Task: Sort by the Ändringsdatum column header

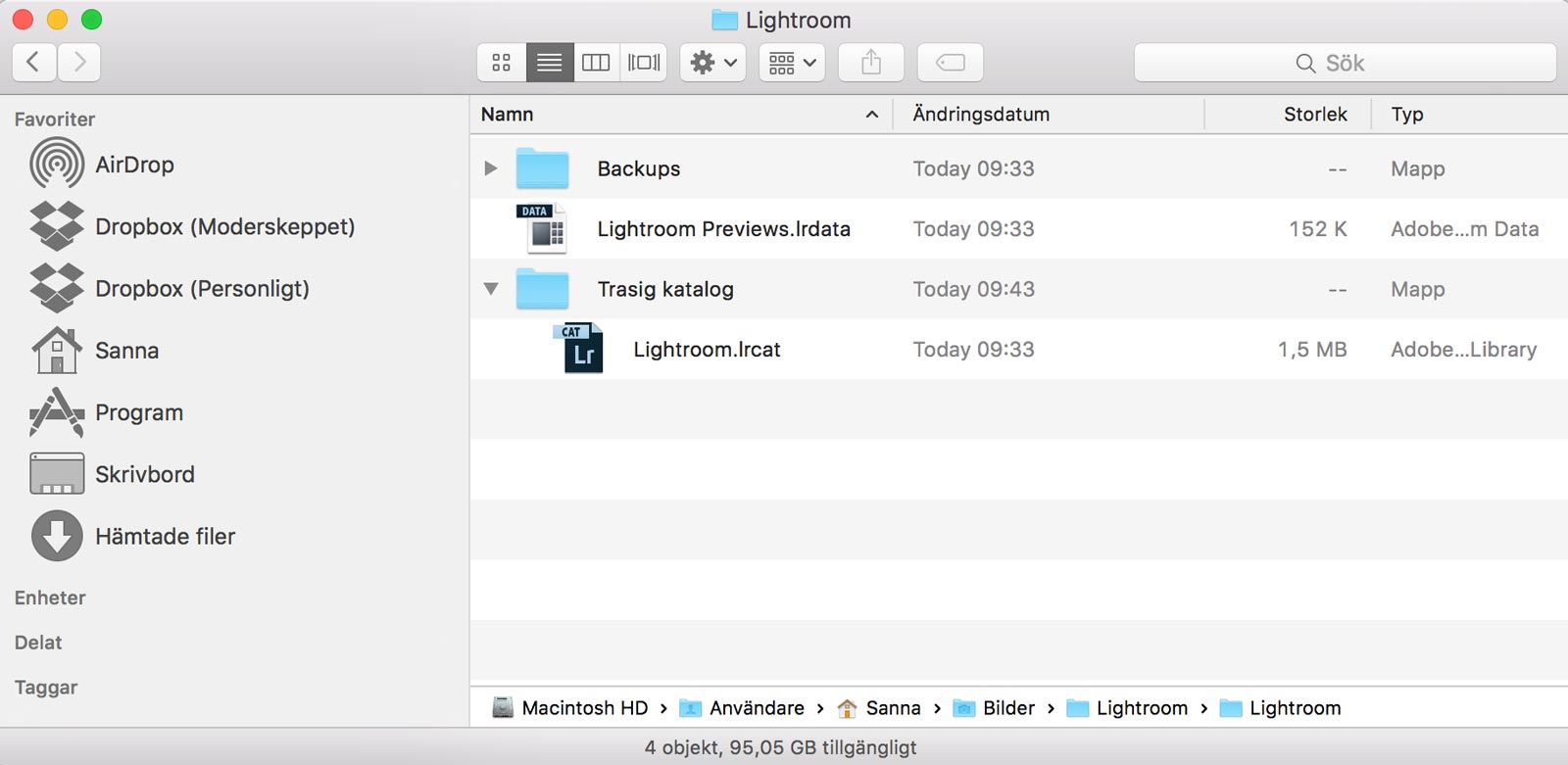Action: click(x=1049, y=115)
